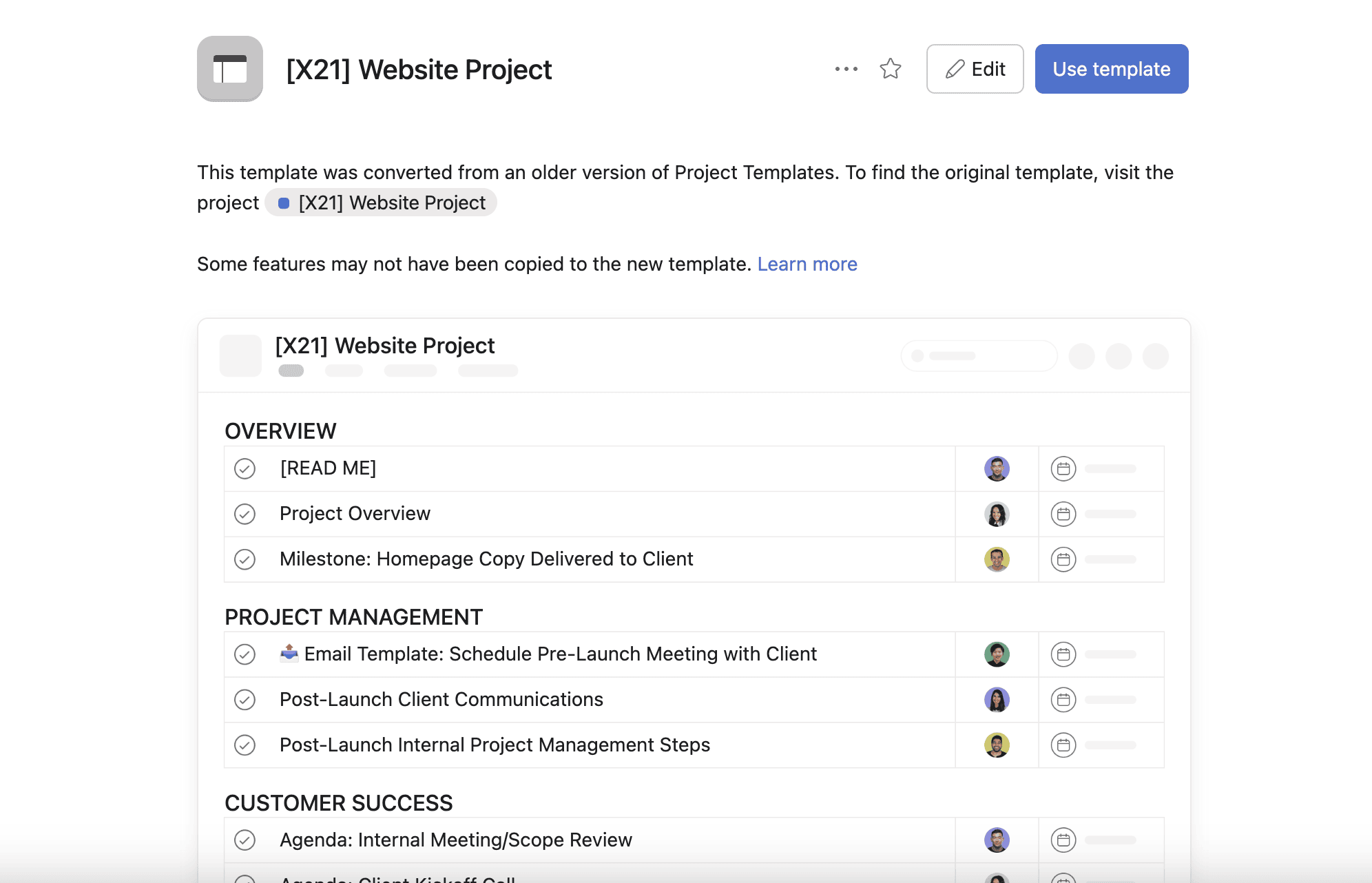Toggle checkbox for Project Overview task
Viewport: 1372px width, 883px height.
tap(245, 513)
